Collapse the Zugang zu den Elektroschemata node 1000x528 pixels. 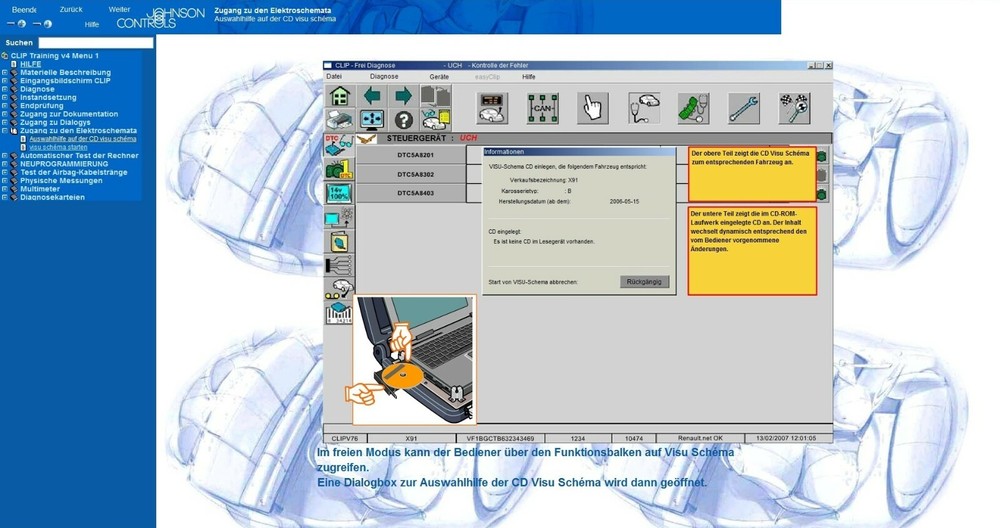pyautogui.click(x=4, y=131)
